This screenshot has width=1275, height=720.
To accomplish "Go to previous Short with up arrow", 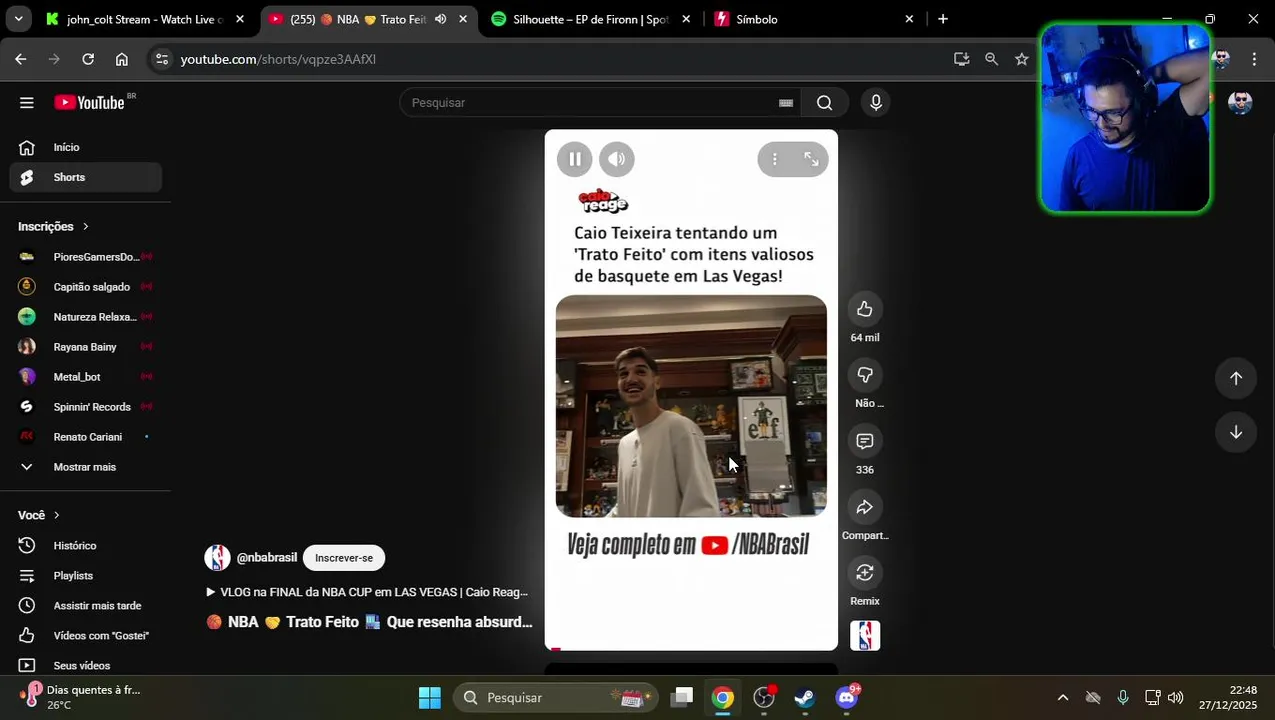I will (x=1236, y=378).
